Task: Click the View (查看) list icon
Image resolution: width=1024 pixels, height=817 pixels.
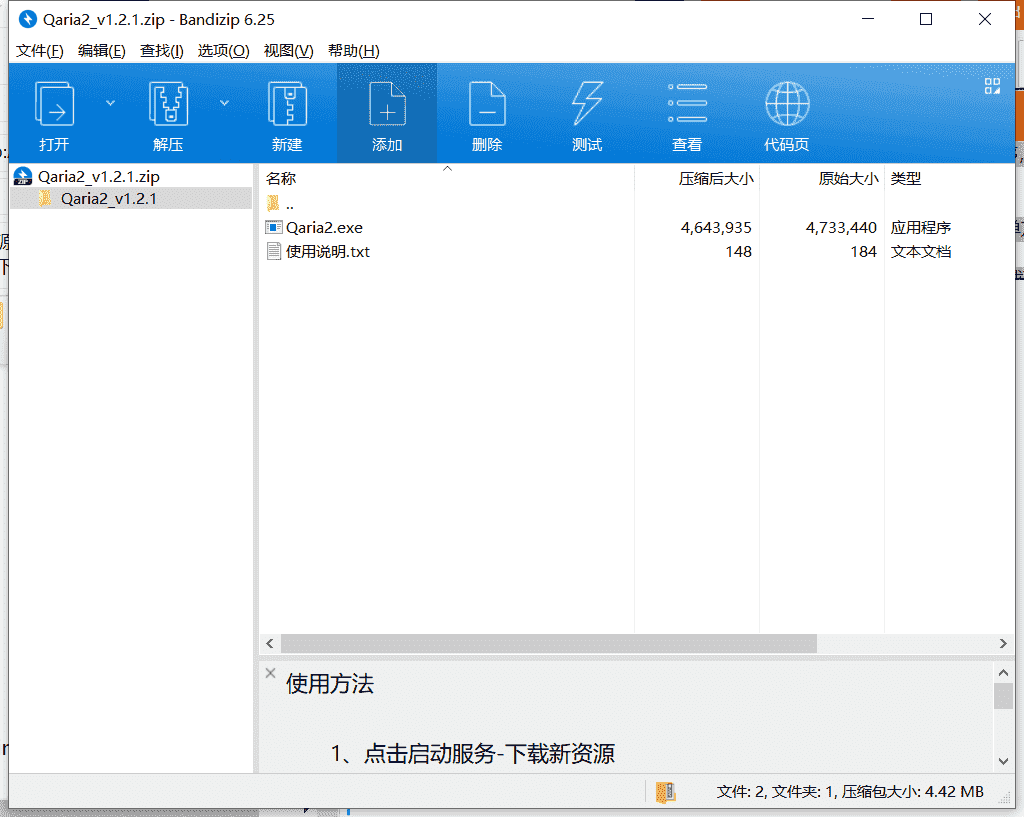Action: [687, 103]
